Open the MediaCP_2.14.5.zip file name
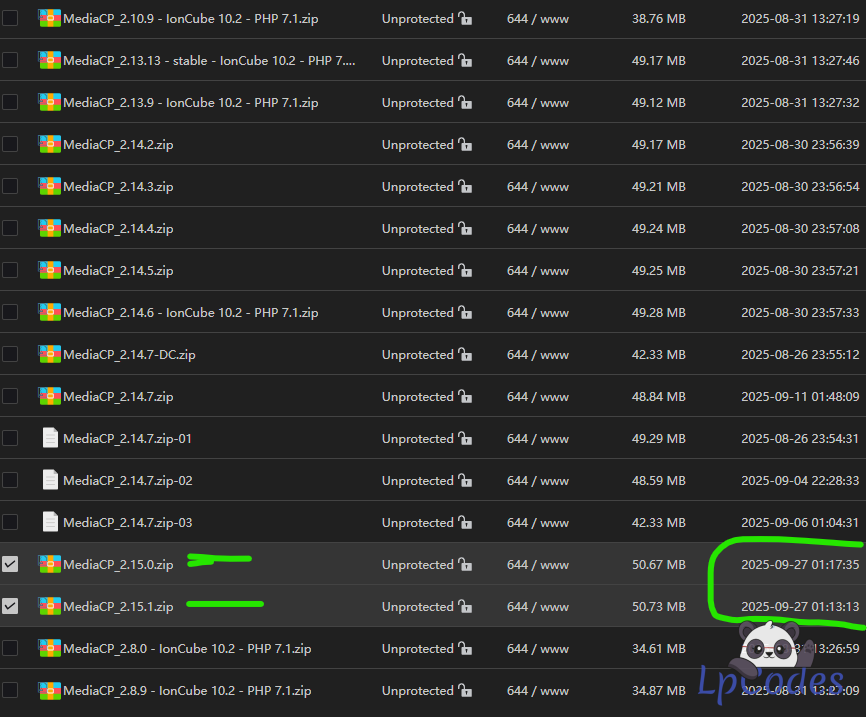867x717 pixels. pyautogui.click(x=118, y=271)
